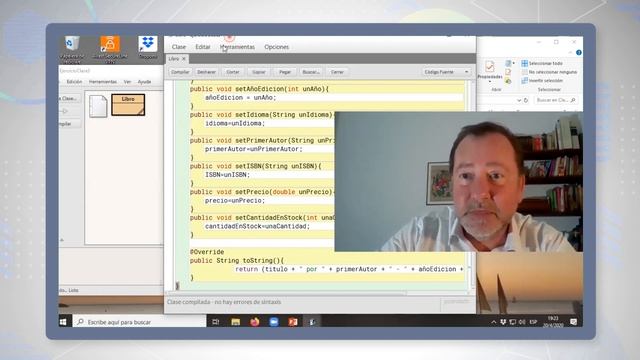Click the line idioma=unIdioma; in code

point(235,123)
